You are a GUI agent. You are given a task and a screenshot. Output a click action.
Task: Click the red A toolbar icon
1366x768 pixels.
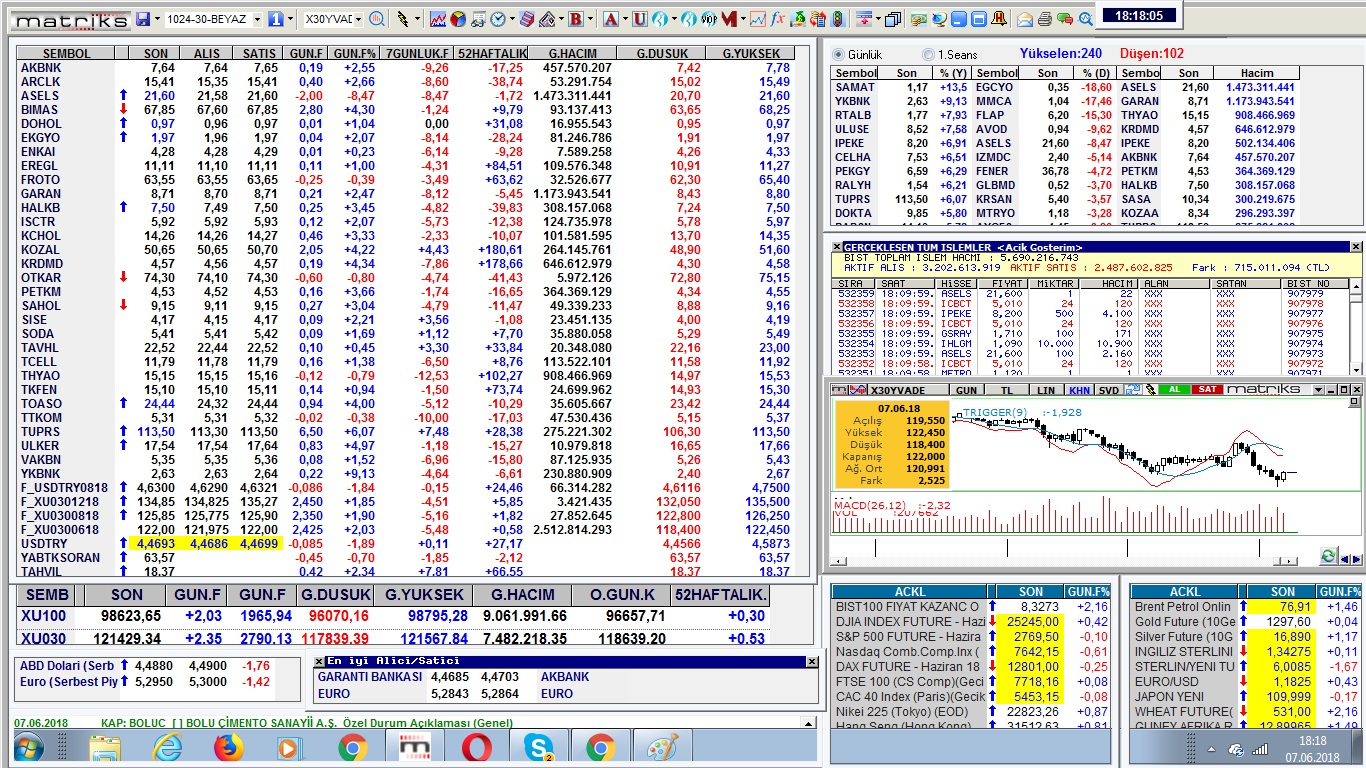click(609, 19)
